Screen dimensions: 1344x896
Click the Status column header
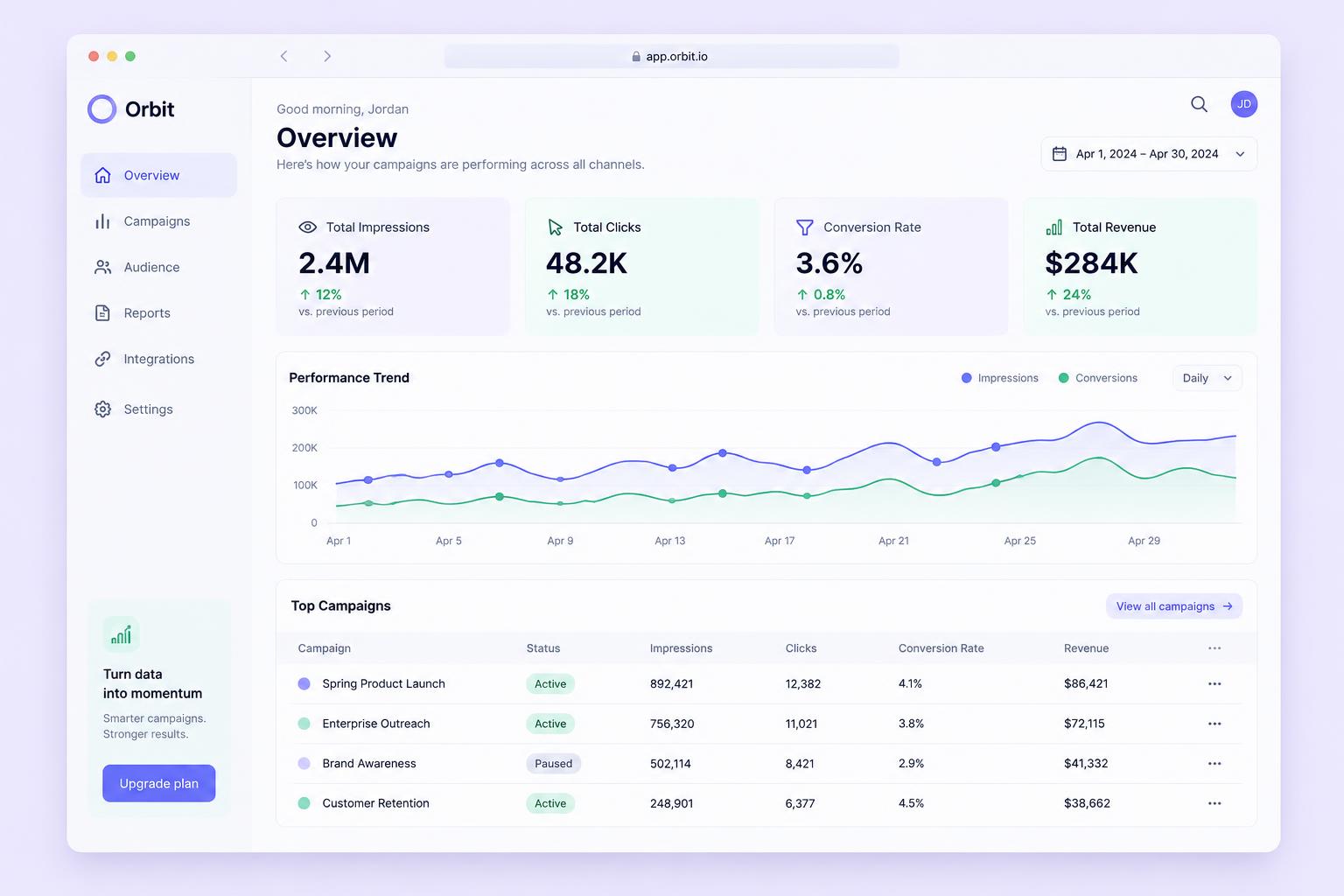point(542,648)
